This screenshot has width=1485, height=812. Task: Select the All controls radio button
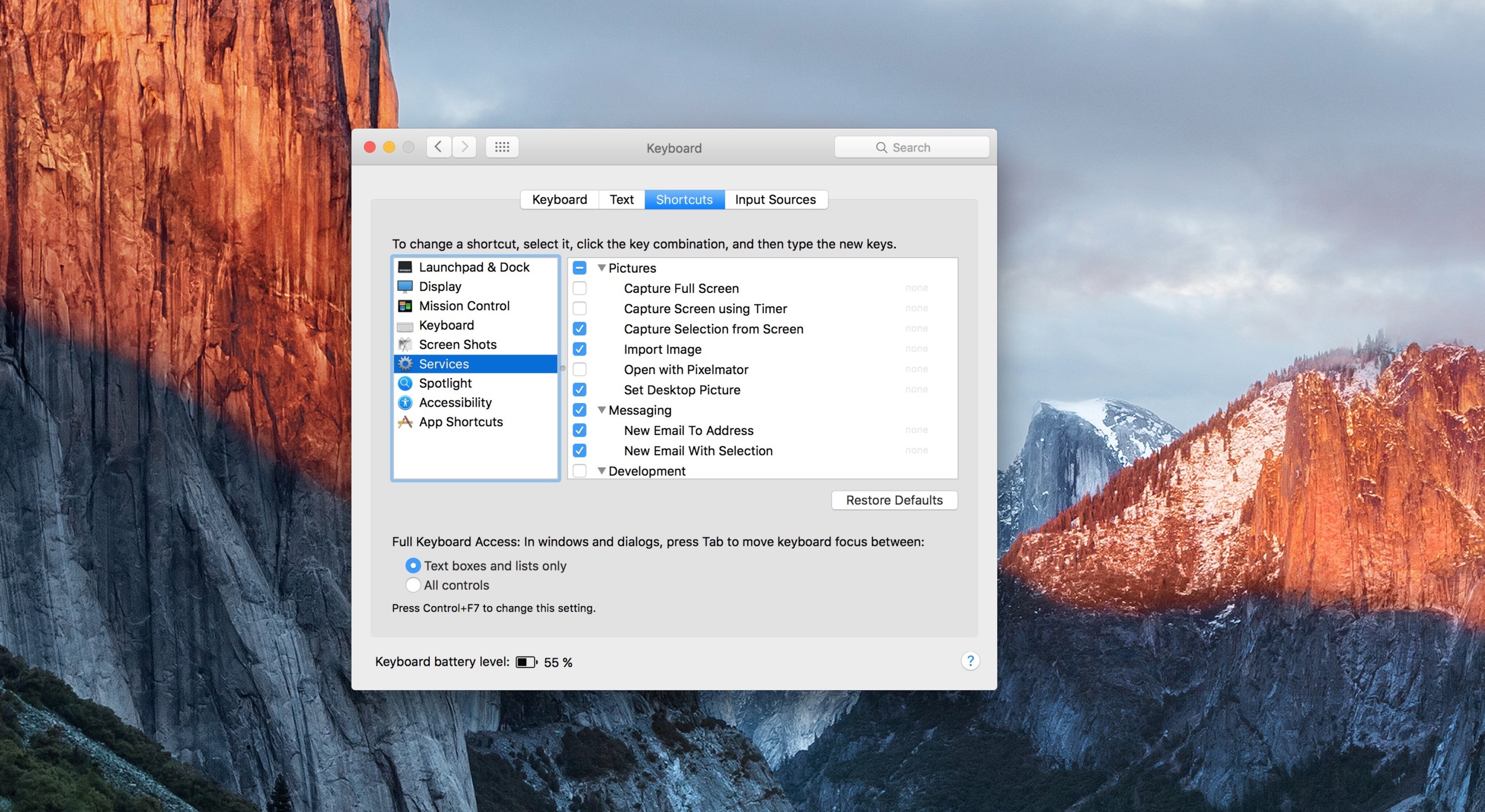(413, 585)
